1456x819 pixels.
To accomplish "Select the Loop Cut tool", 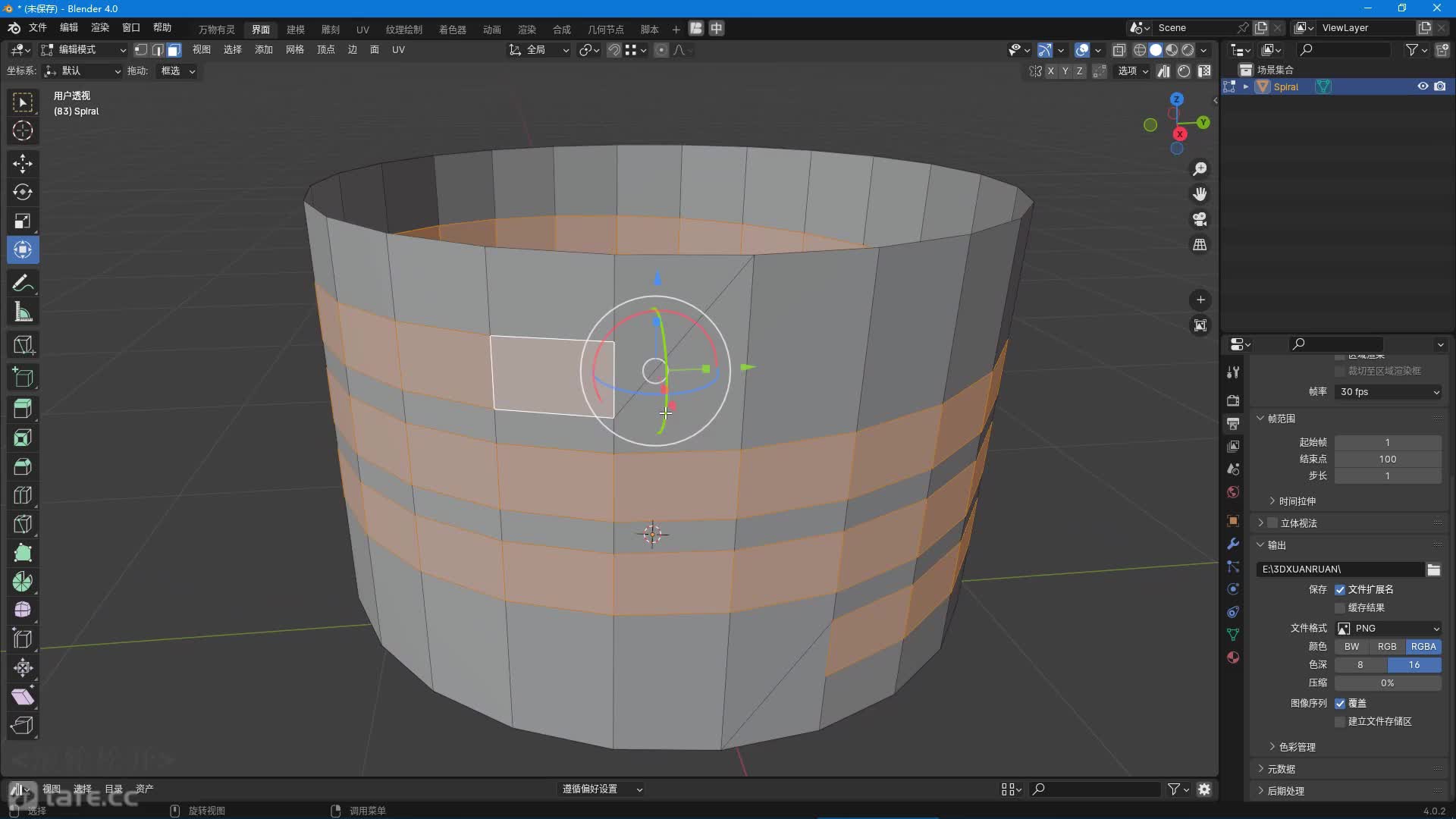I will pyautogui.click(x=23, y=495).
